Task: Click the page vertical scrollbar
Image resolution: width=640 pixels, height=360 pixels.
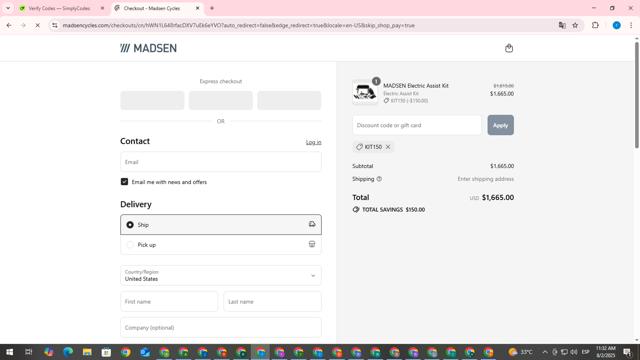Action: tap(636, 95)
